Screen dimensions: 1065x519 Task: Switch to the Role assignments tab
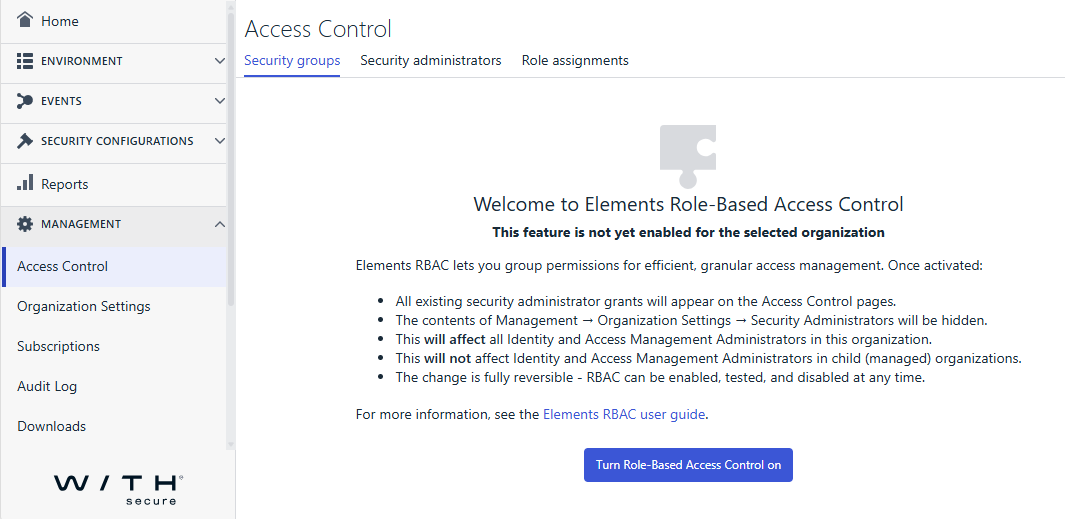point(575,60)
